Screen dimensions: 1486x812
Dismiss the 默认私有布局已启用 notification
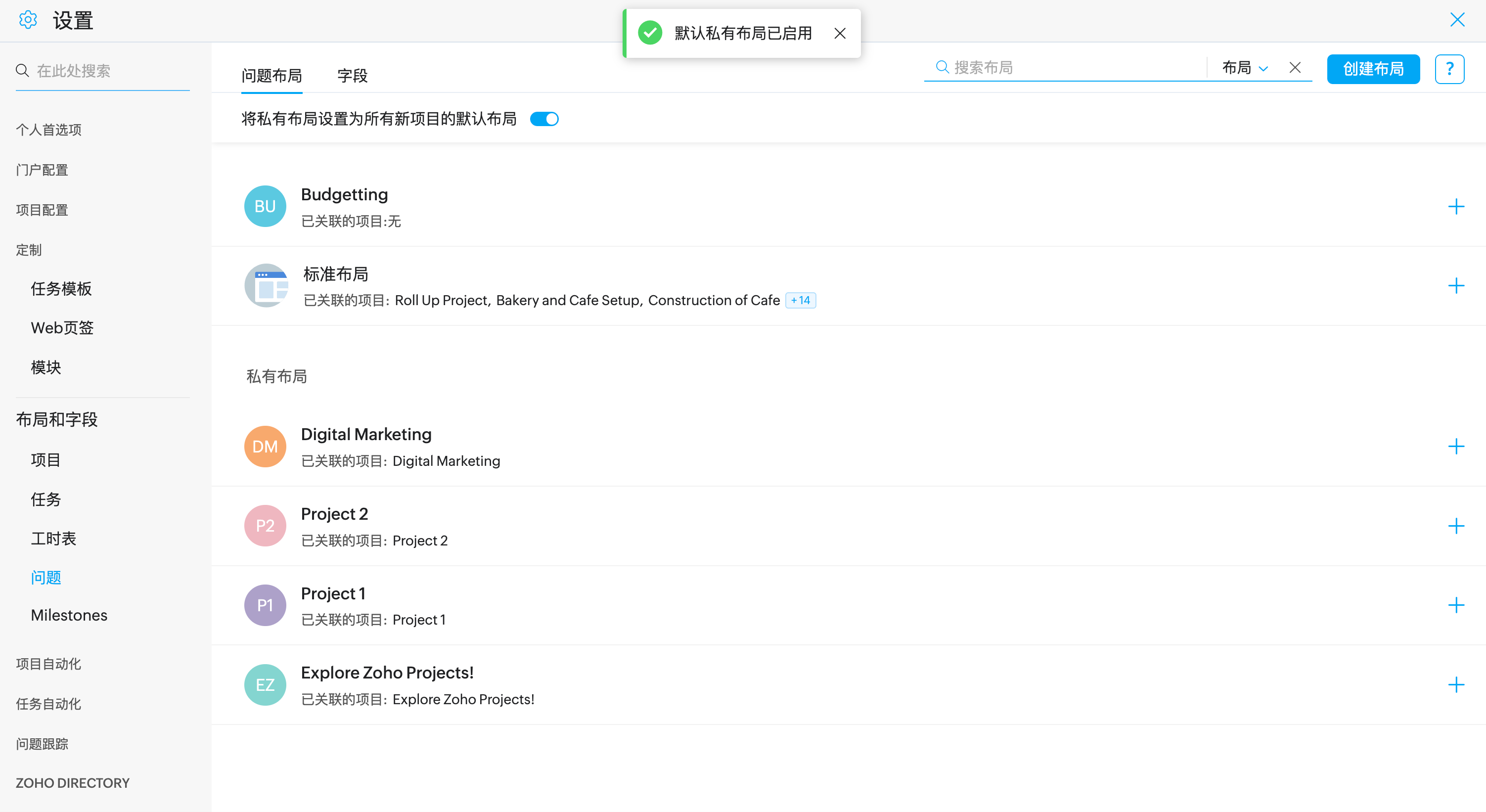click(x=840, y=34)
